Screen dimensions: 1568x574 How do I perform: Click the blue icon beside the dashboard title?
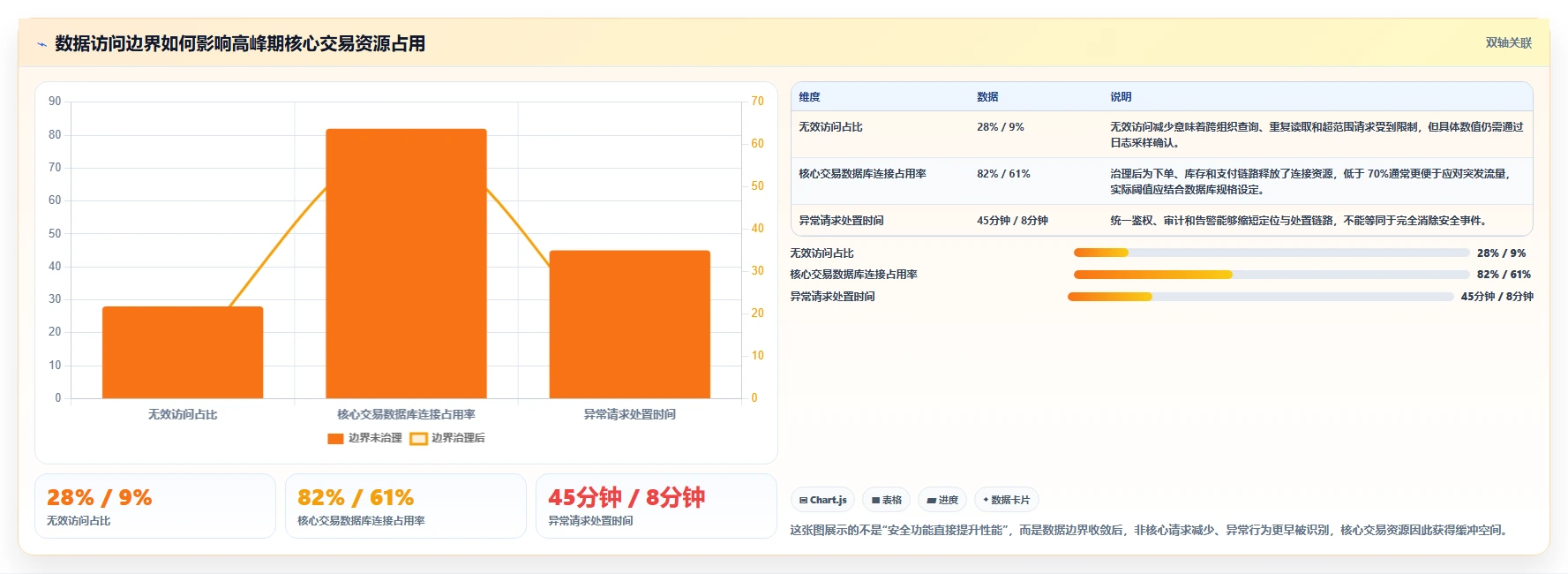[x=41, y=44]
